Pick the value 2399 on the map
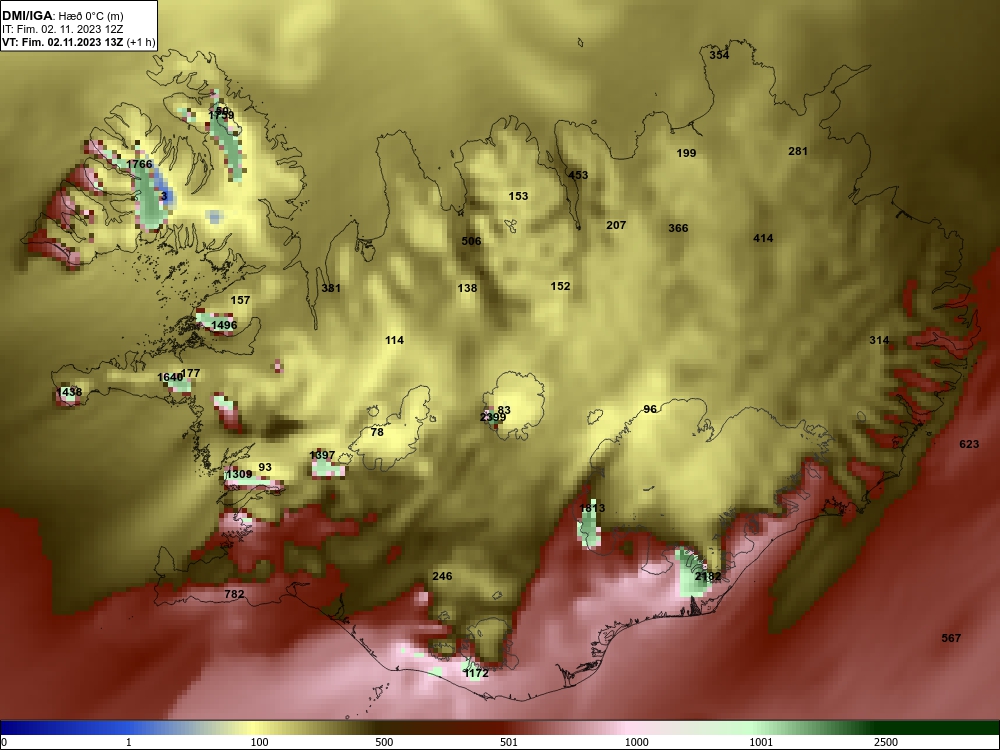 pyautogui.click(x=493, y=417)
